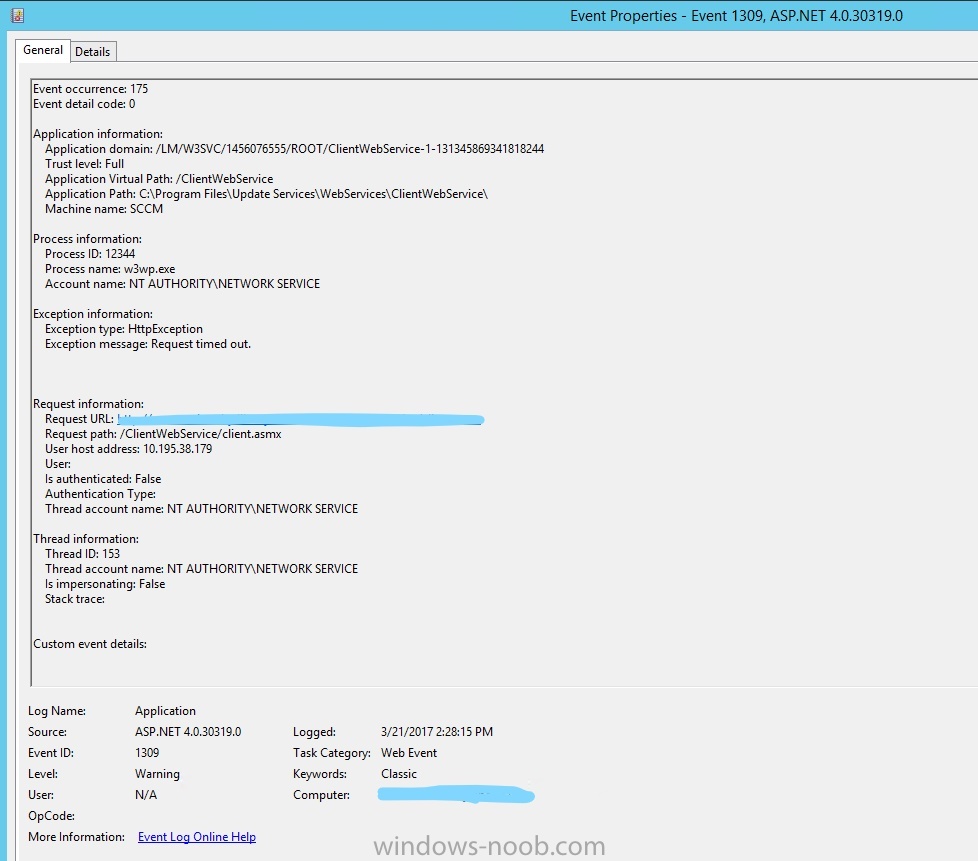Viewport: 978px width, 861px height.
Task: Click the 'Process information:' heading
Action: point(87,238)
